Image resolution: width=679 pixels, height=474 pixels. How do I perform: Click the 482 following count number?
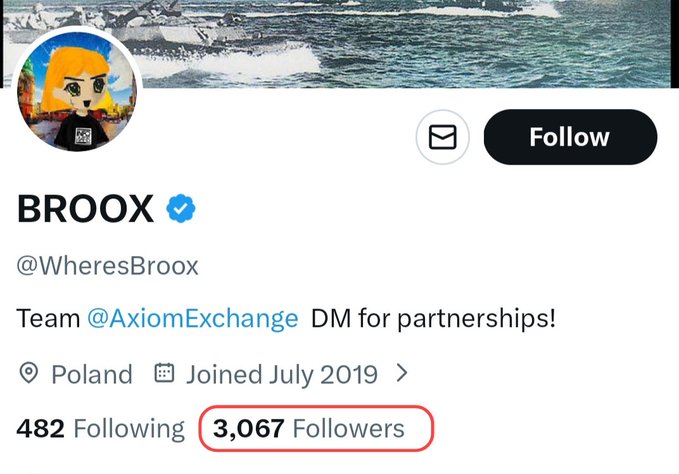pos(40,429)
